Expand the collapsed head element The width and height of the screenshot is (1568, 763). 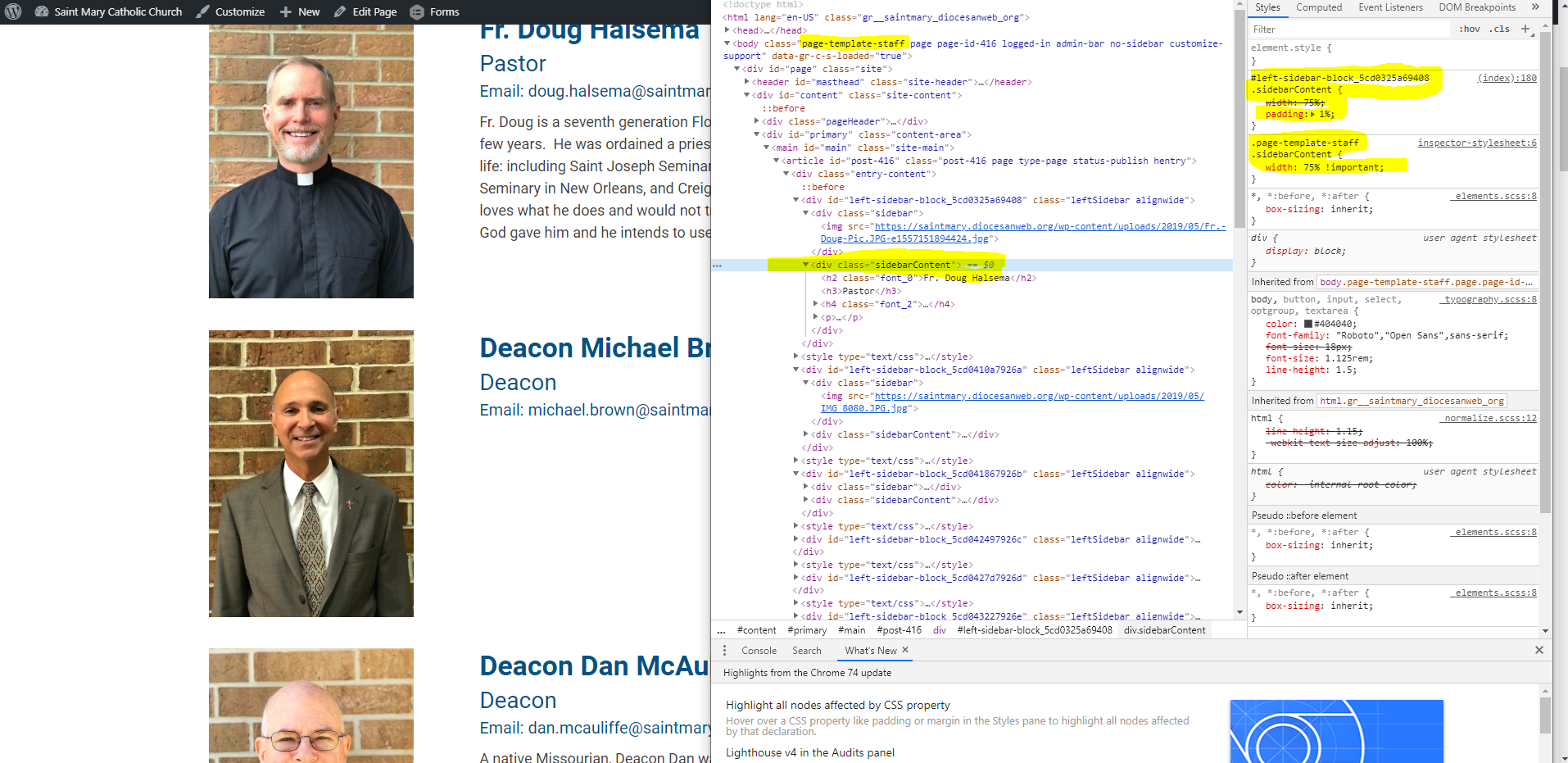pos(727,30)
